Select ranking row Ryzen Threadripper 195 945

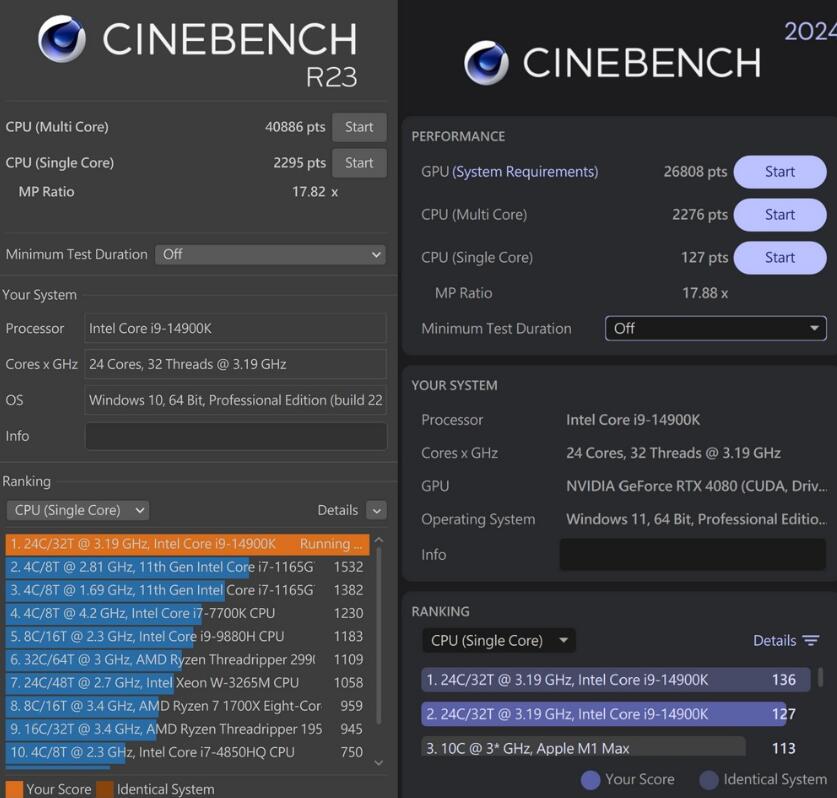click(x=187, y=729)
